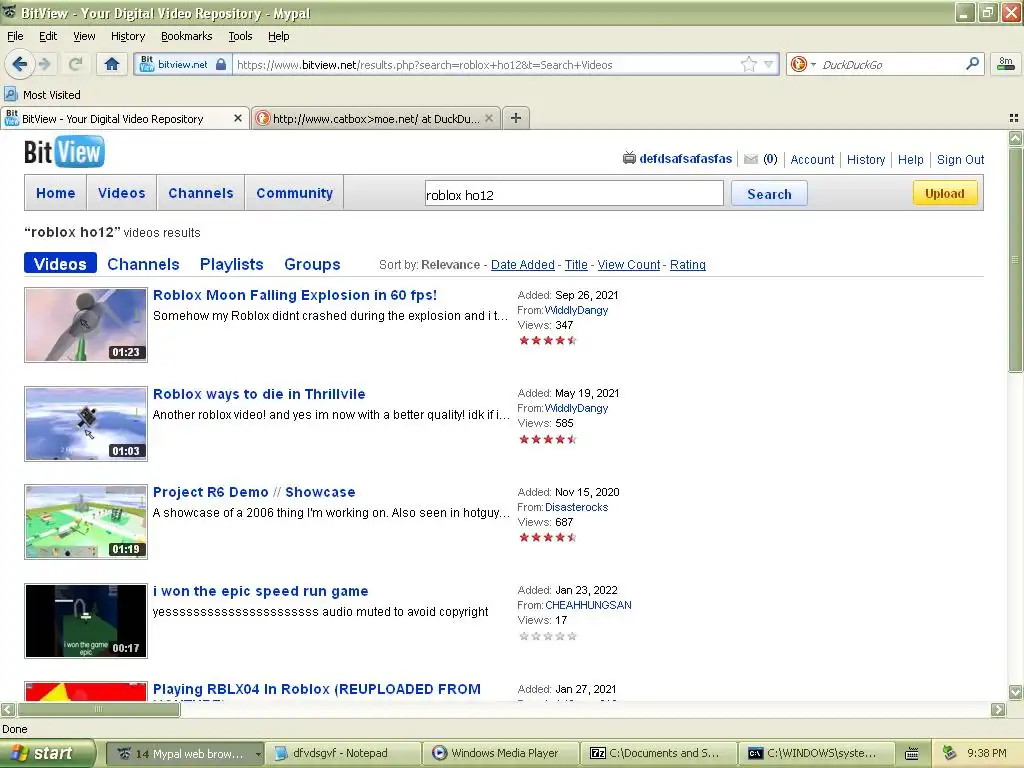Open a new tab with plus button
Image resolution: width=1024 pixels, height=768 pixels.
(516, 118)
